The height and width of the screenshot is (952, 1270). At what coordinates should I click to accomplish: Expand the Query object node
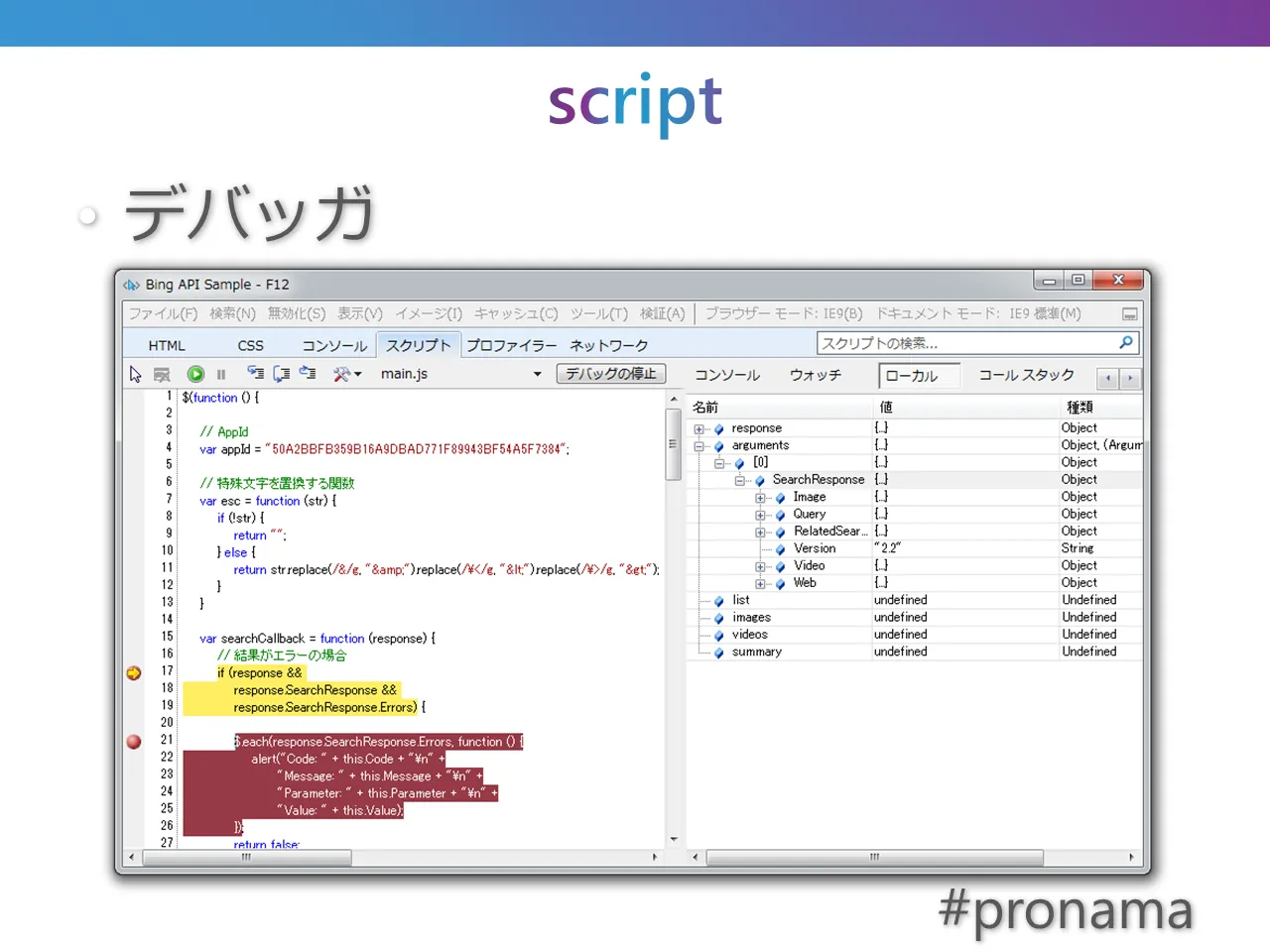pyautogui.click(x=761, y=515)
